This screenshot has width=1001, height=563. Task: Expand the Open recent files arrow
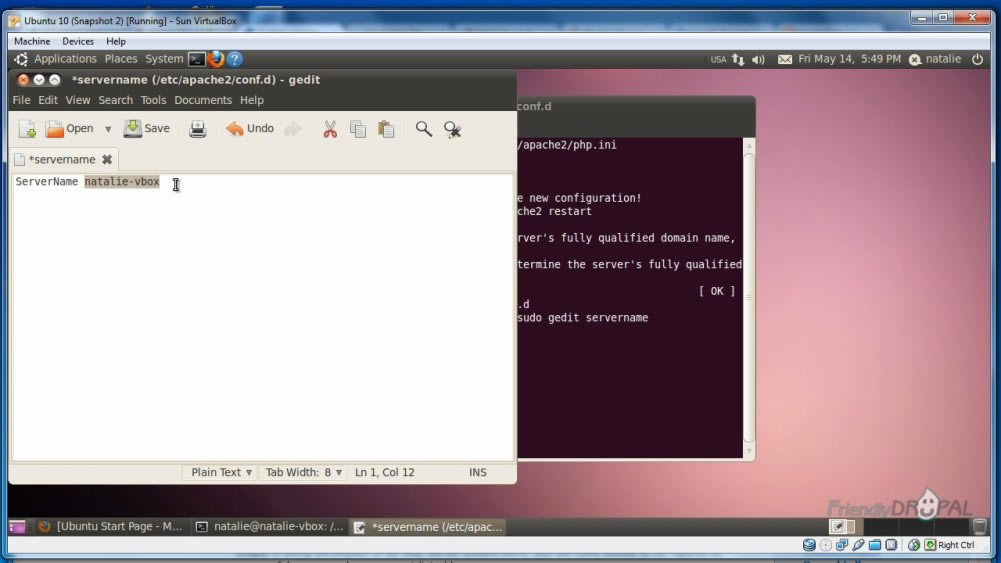click(x=108, y=129)
